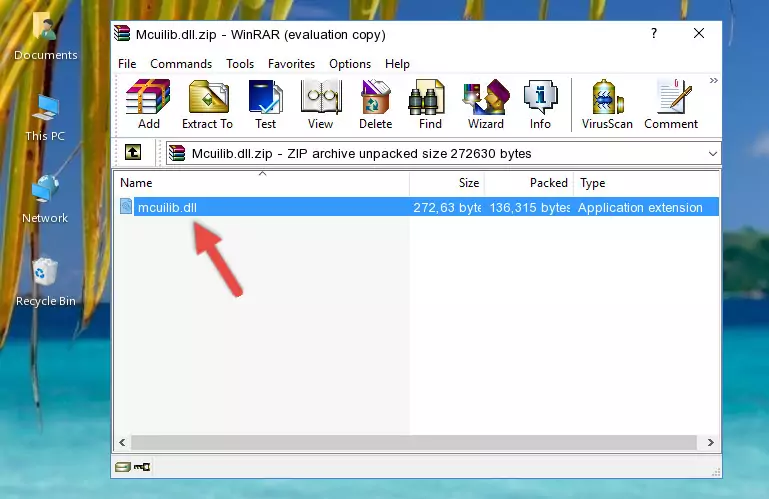This screenshot has width=769, height=499.
Task: Click the Extract To toolbar icon
Action: (x=207, y=104)
